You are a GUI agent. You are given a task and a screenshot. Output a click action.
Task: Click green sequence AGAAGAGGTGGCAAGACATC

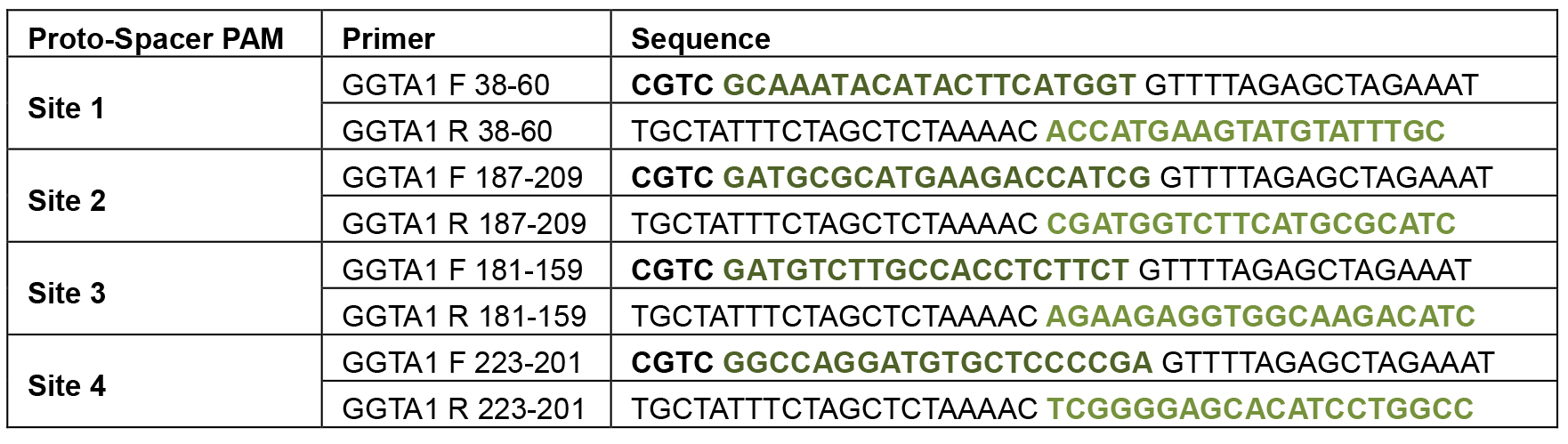pos(1260,317)
